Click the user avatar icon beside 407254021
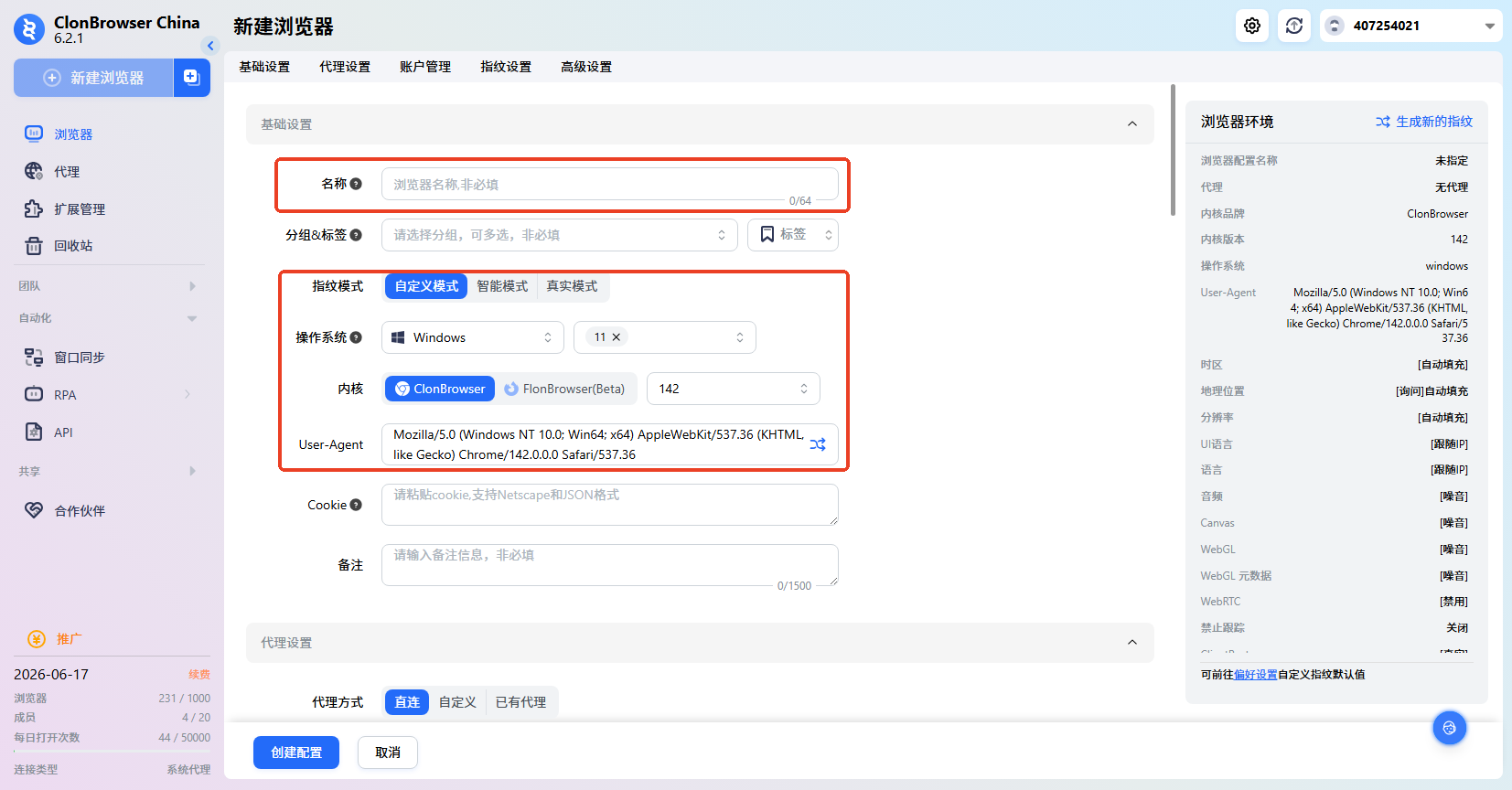1512x790 pixels. tap(1335, 26)
